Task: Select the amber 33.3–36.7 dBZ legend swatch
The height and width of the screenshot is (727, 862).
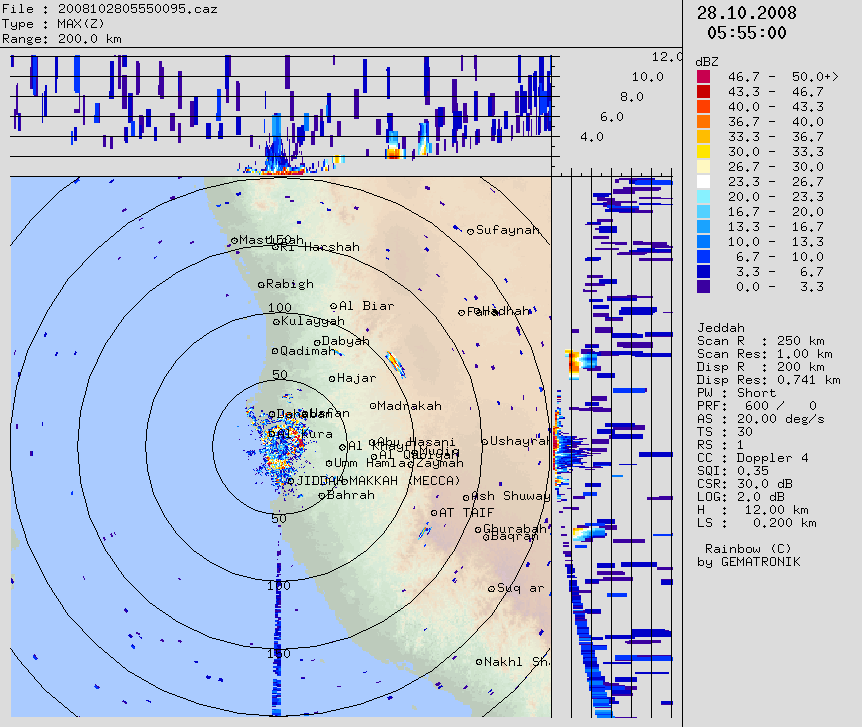Action: coord(703,136)
